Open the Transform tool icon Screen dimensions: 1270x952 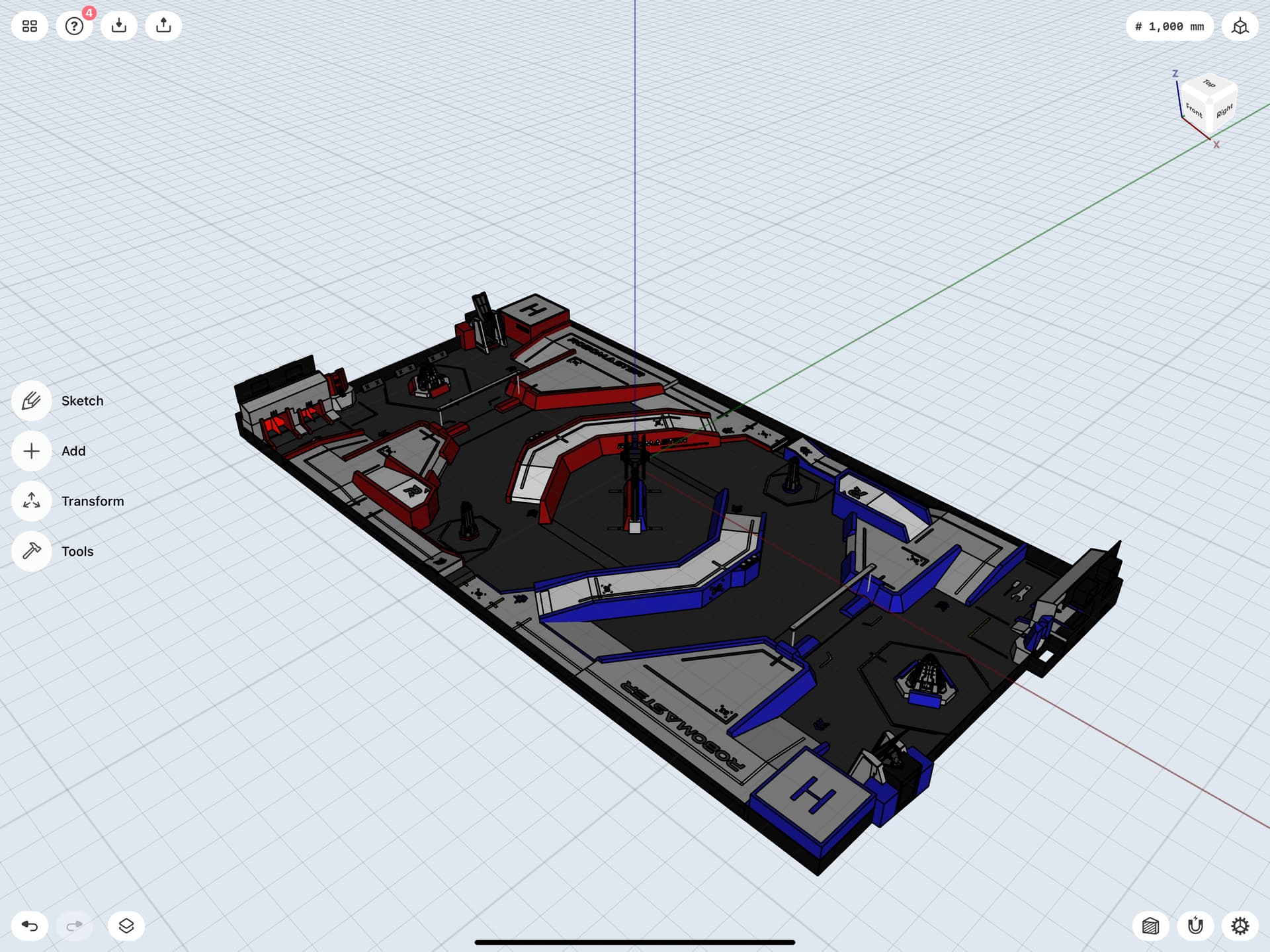coord(32,501)
